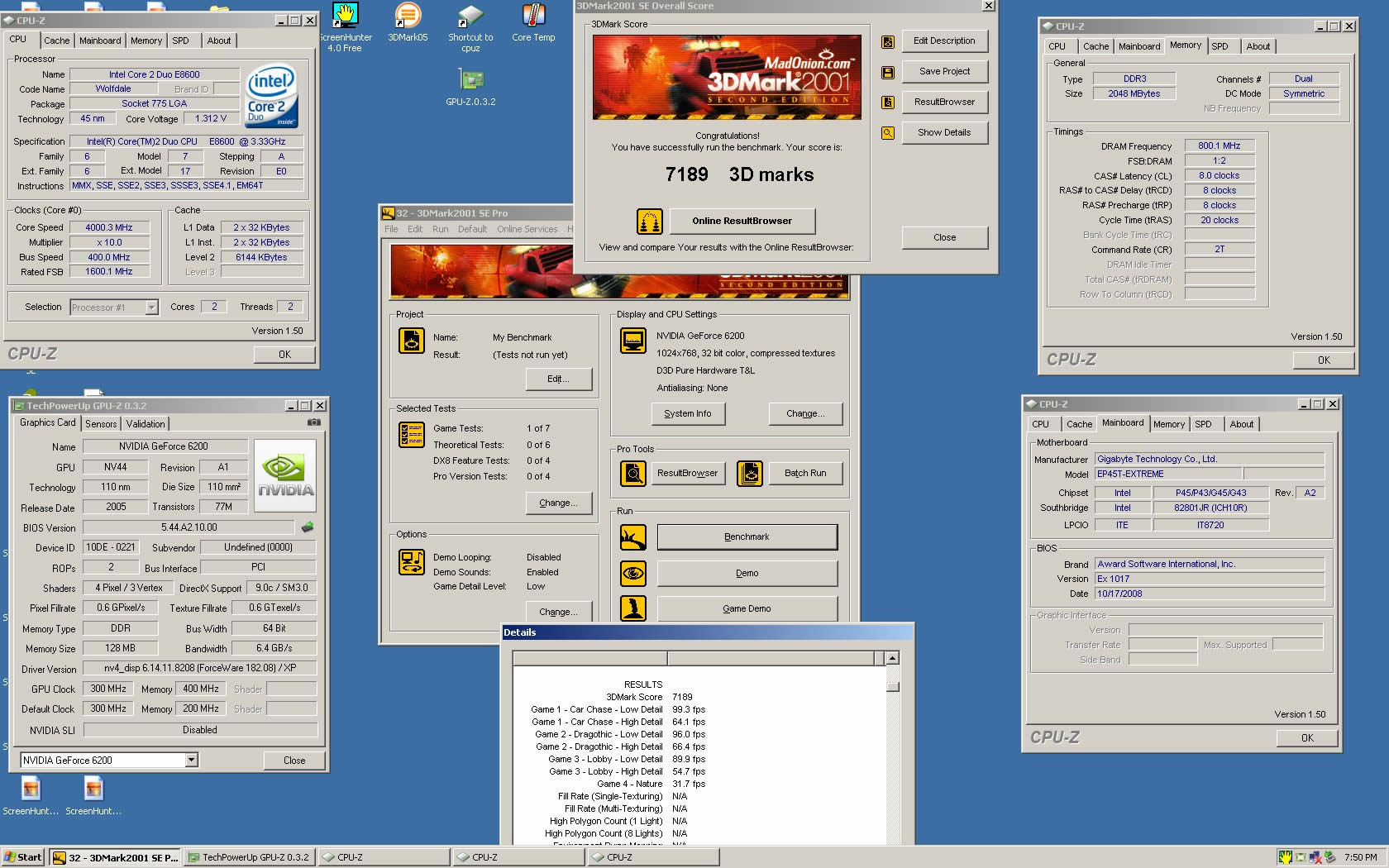Click the Project icon in 3DMark2001

(412, 341)
